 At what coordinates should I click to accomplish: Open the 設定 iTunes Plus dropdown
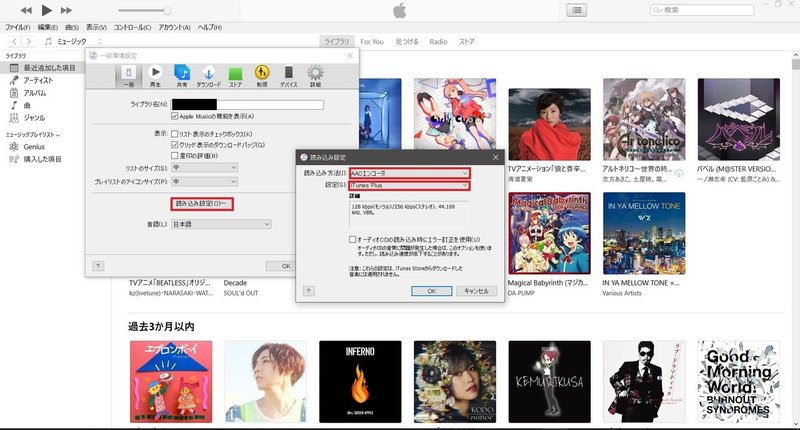(x=409, y=185)
